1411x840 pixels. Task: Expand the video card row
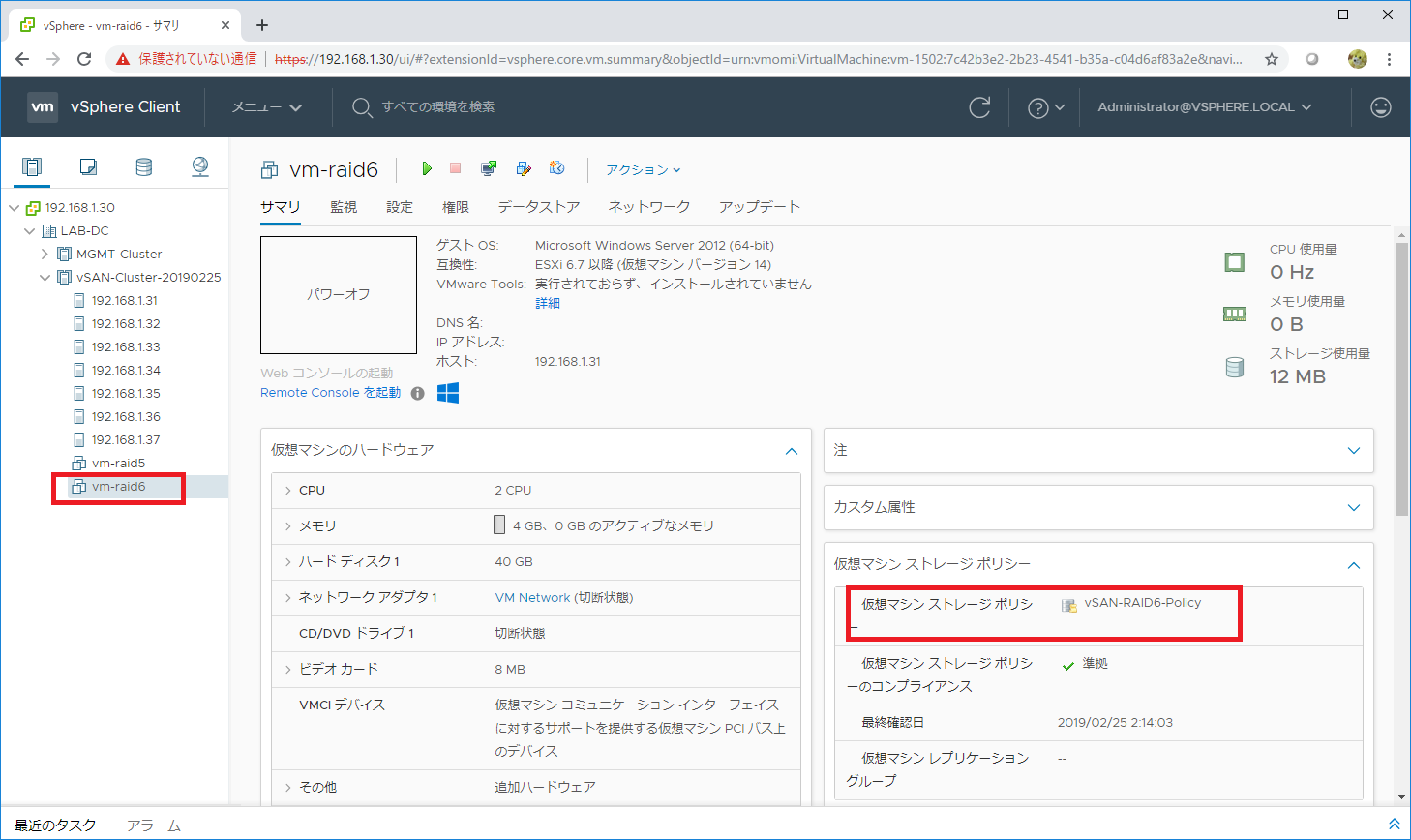288,670
